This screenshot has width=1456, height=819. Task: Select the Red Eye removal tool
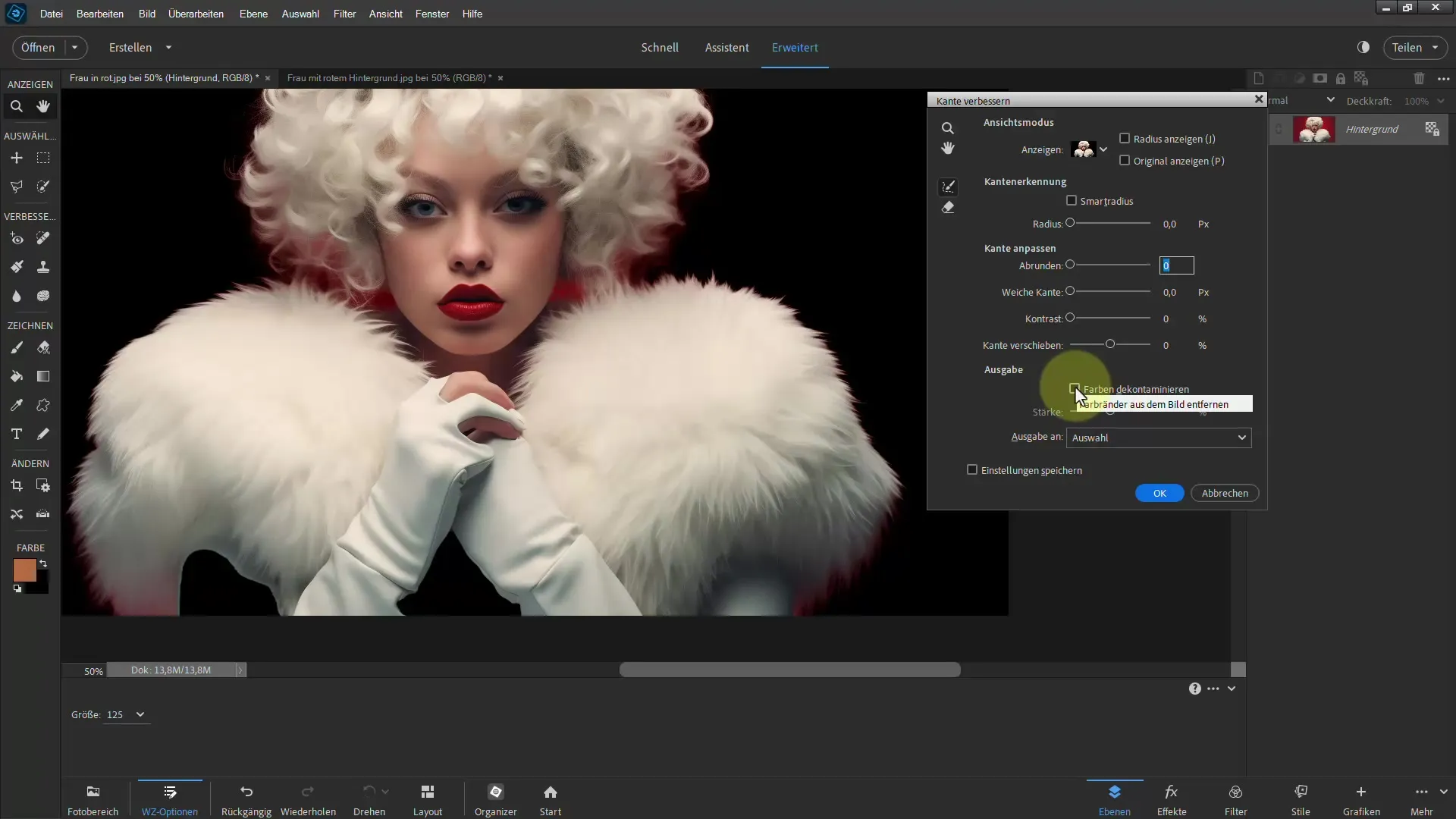(17, 239)
